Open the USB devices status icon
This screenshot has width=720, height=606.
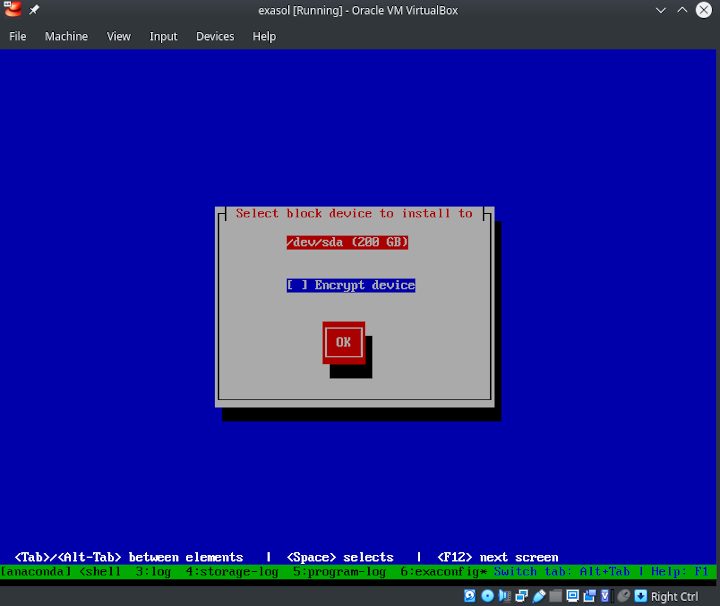pos(539,596)
